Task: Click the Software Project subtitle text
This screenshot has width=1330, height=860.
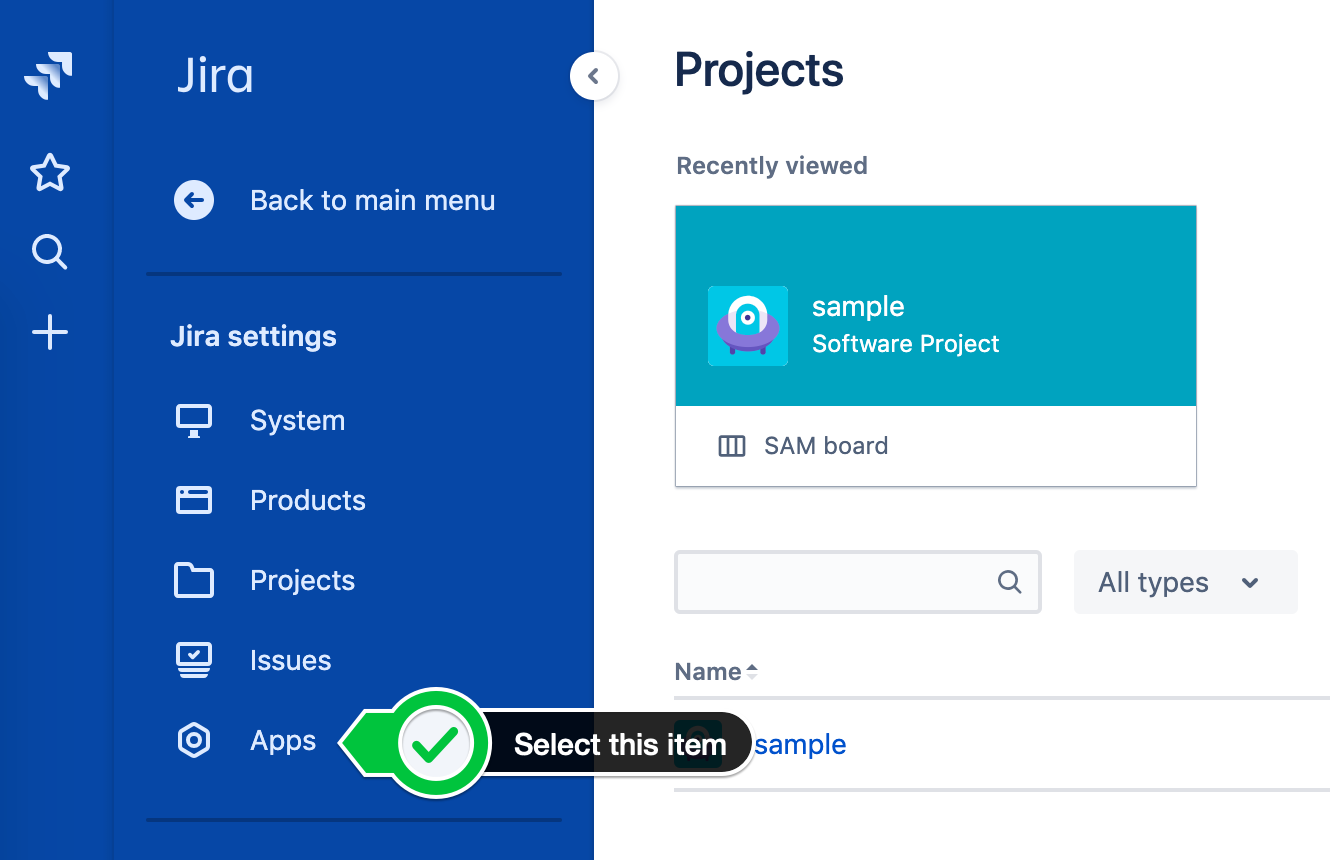Action: pyautogui.click(x=906, y=344)
